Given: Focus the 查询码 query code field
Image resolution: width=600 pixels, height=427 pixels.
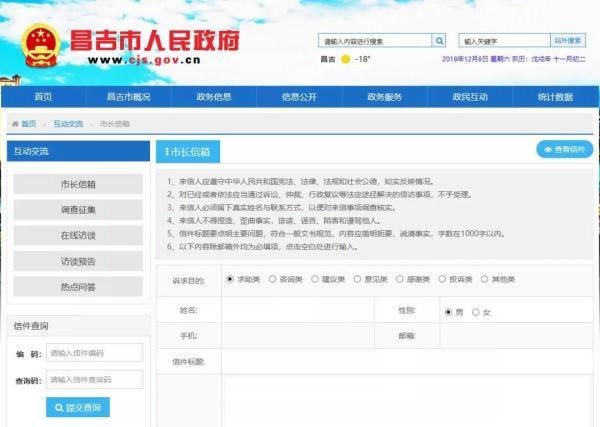Looking at the screenshot, I should coord(95,379).
